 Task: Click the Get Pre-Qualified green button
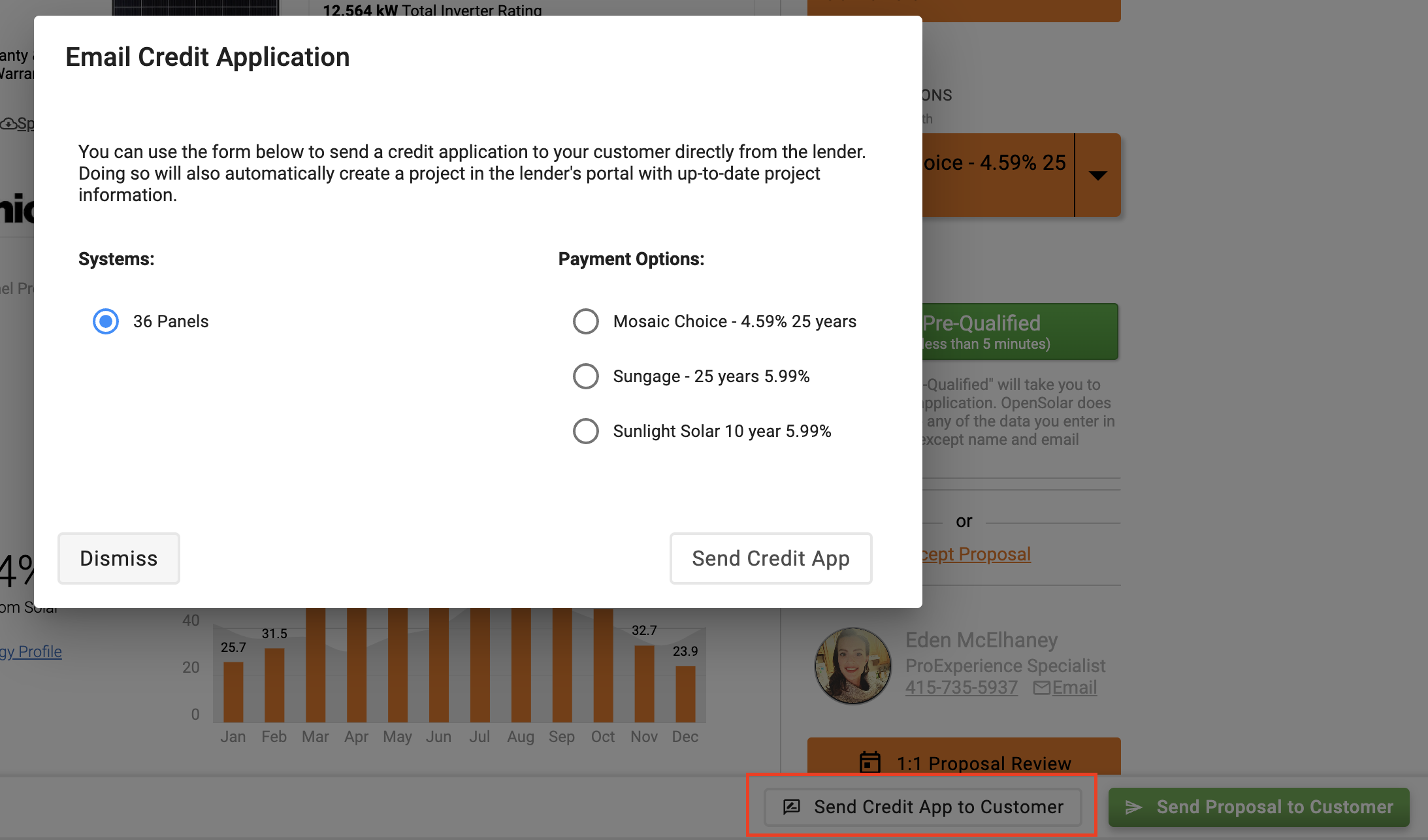coord(1020,332)
